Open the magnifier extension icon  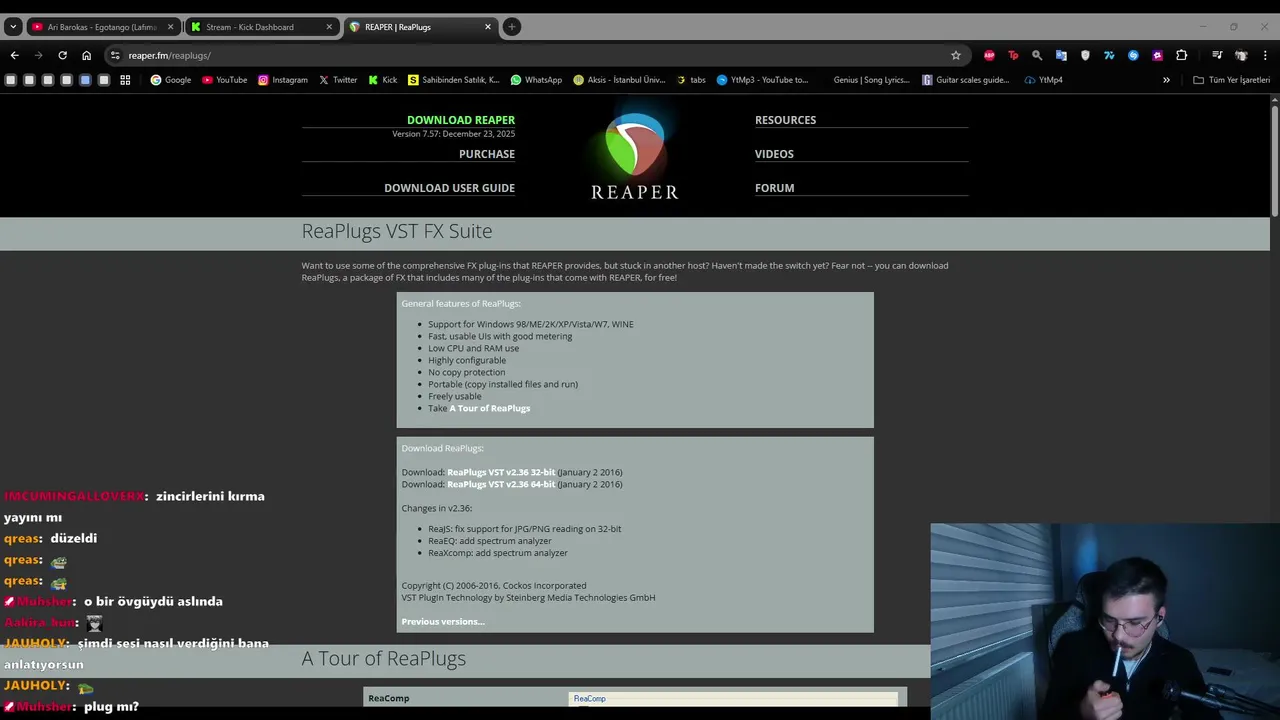[x=1037, y=55]
